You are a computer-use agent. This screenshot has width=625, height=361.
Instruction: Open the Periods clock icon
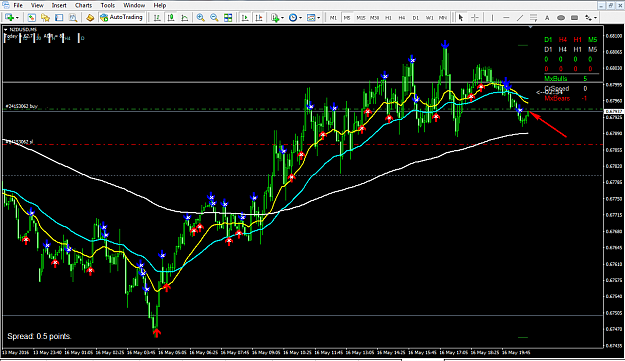(293, 18)
